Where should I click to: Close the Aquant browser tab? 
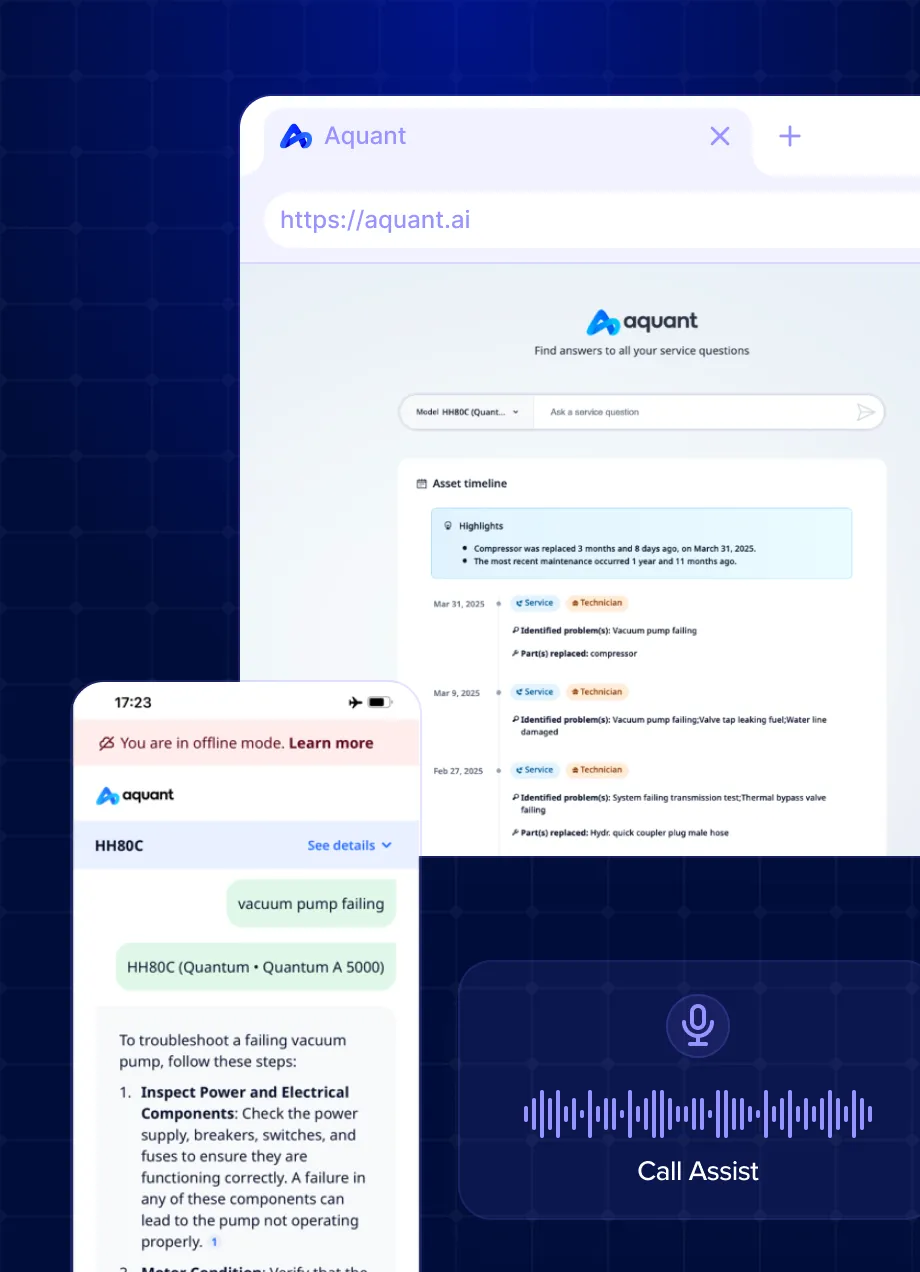[720, 136]
